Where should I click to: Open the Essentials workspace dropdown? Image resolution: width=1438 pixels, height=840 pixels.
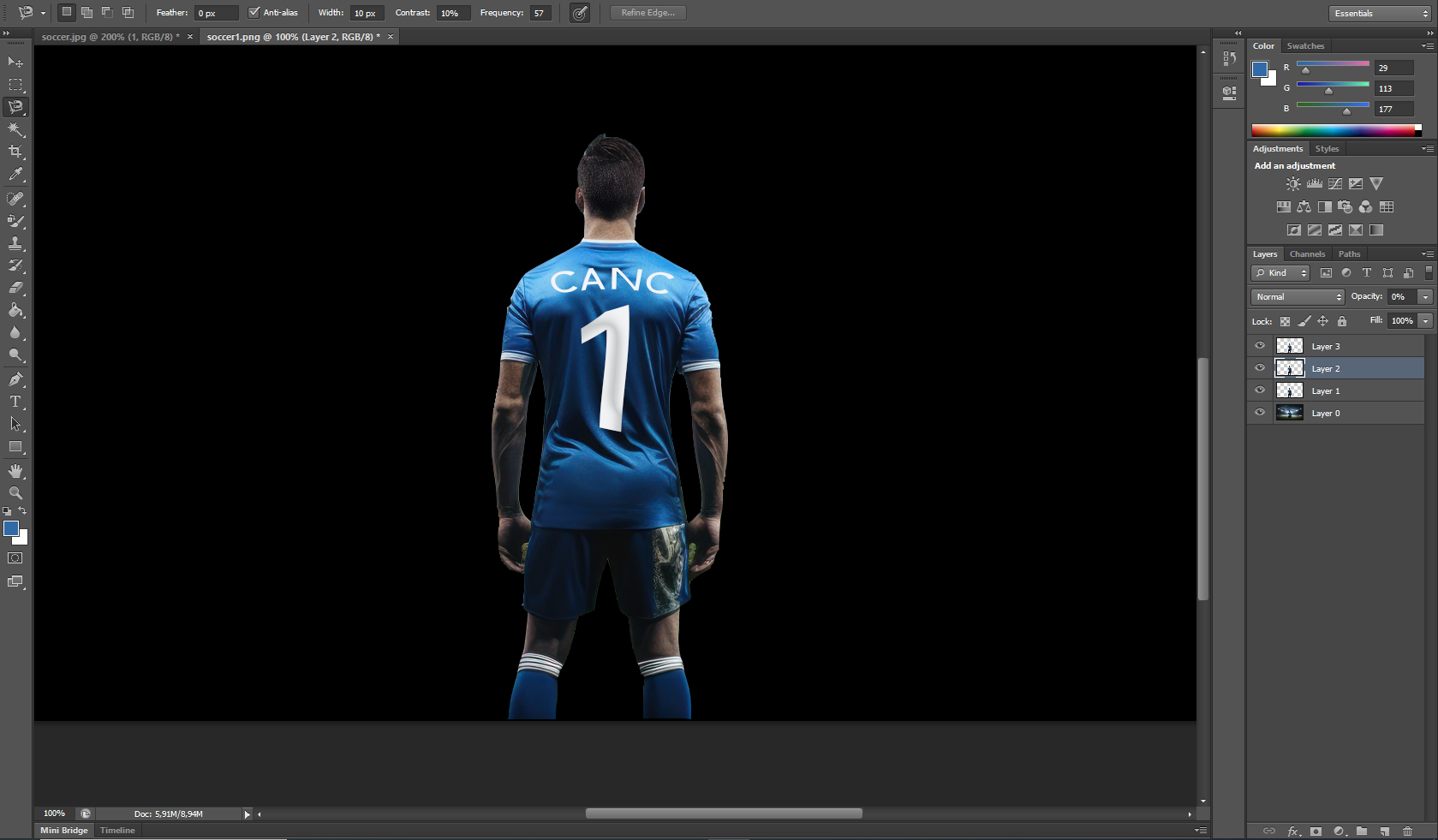point(1380,14)
